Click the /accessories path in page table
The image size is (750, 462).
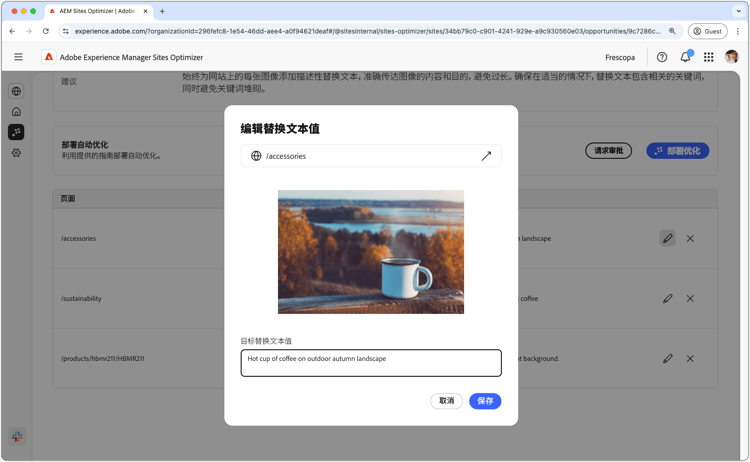78,238
